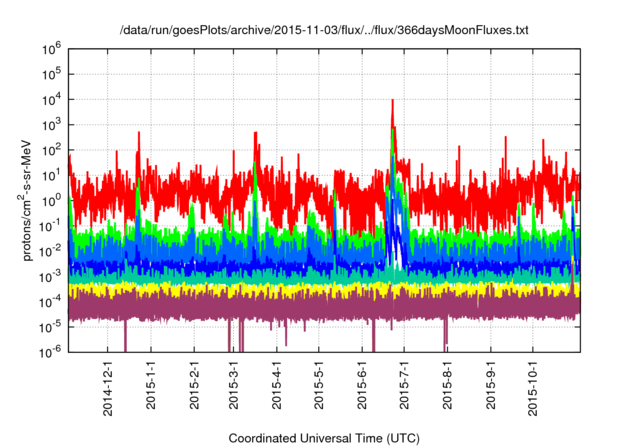Click the 2015-5-1 date tick label
The width and height of the screenshot is (640, 448).
pyautogui.click(x=319, y=385)
